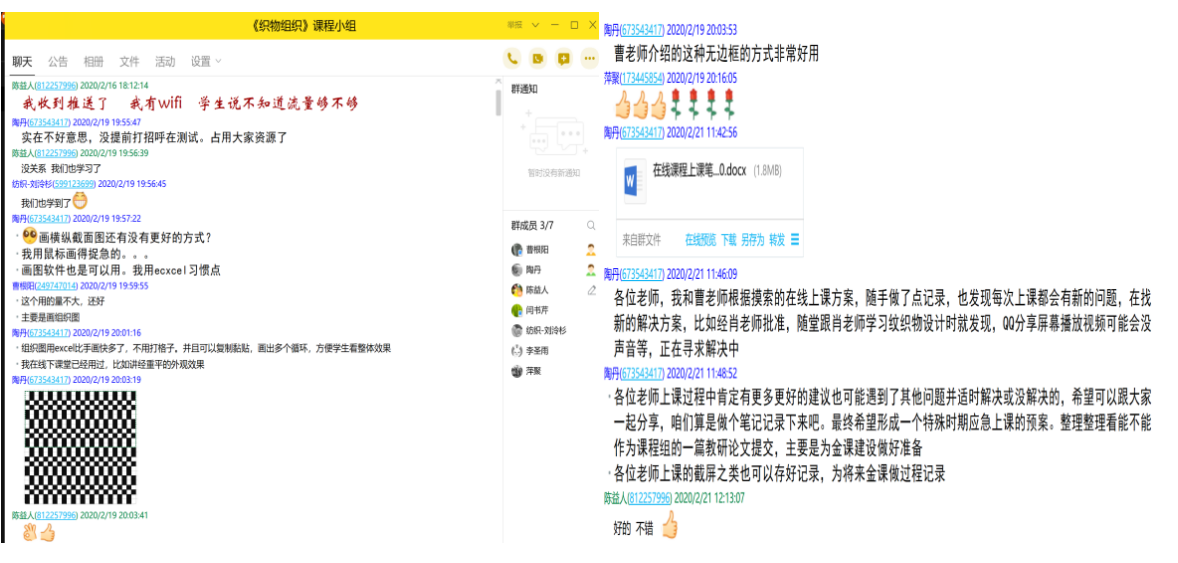Expand the 设置 dropdown tab

coord(206,61)
